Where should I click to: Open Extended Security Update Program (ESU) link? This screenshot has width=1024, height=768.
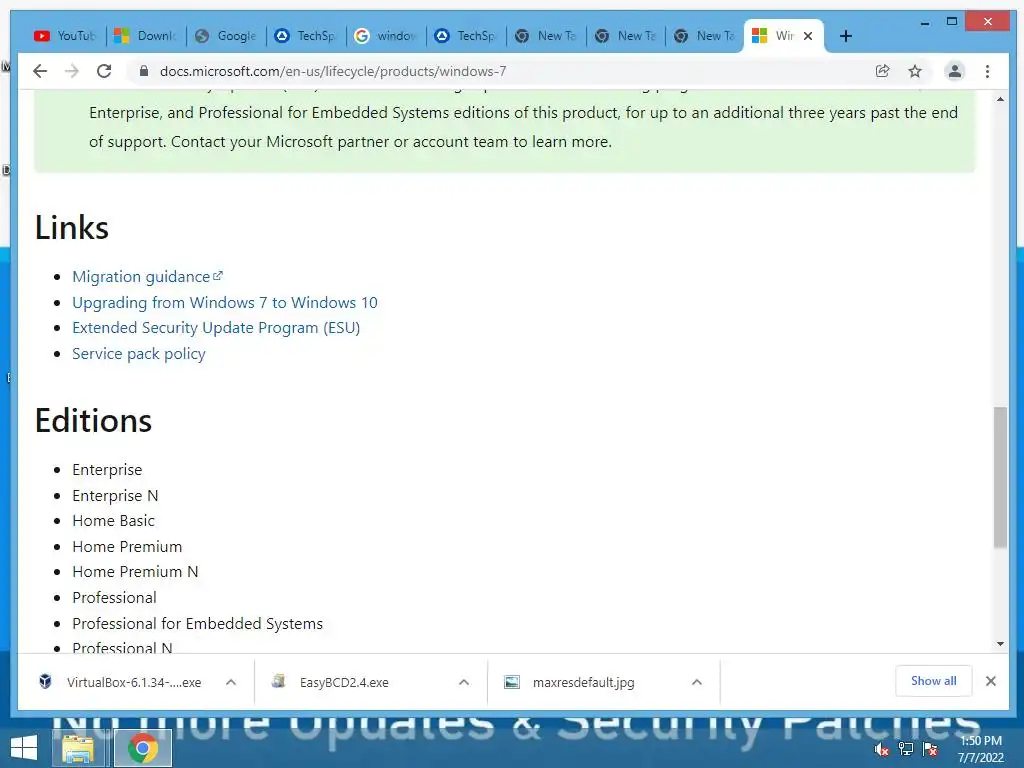click(x=216, y=328)
